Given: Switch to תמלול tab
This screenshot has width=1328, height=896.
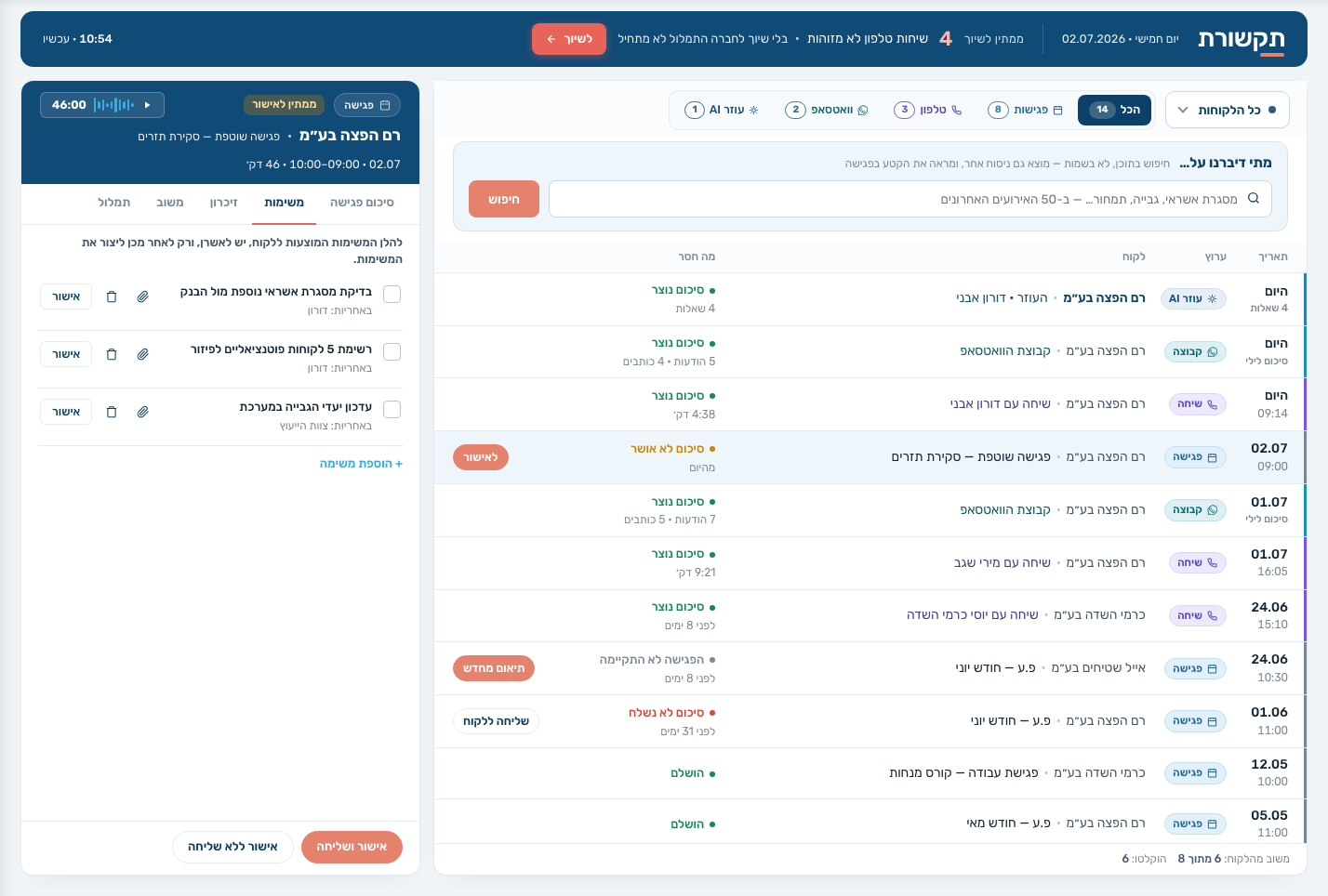Looking at the screenshot, I should pyautogui.click(x=114, y=203).
